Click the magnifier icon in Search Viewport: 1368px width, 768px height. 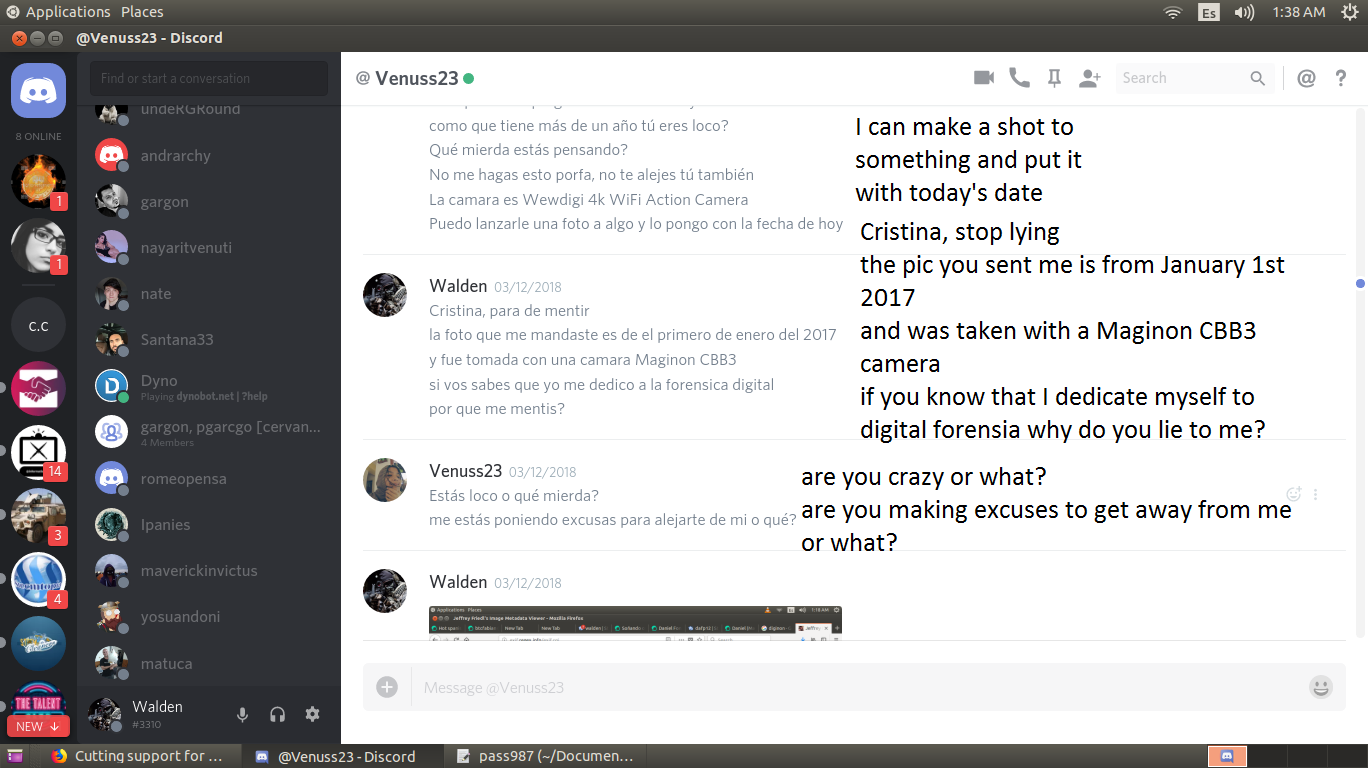click(1258, 78)
